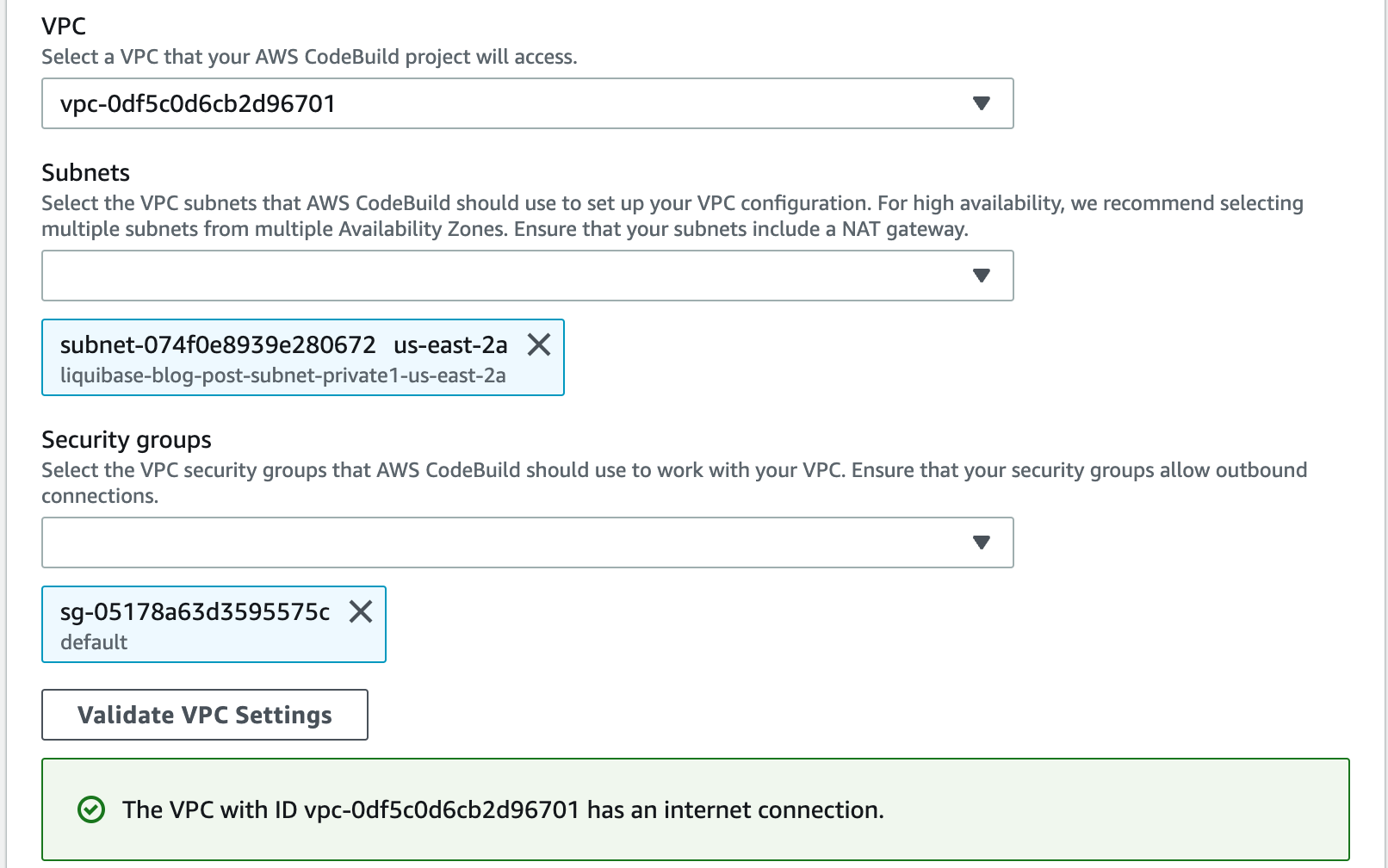Click the X to remove security group sg-05178a63d3595575c

coord(362,613)
